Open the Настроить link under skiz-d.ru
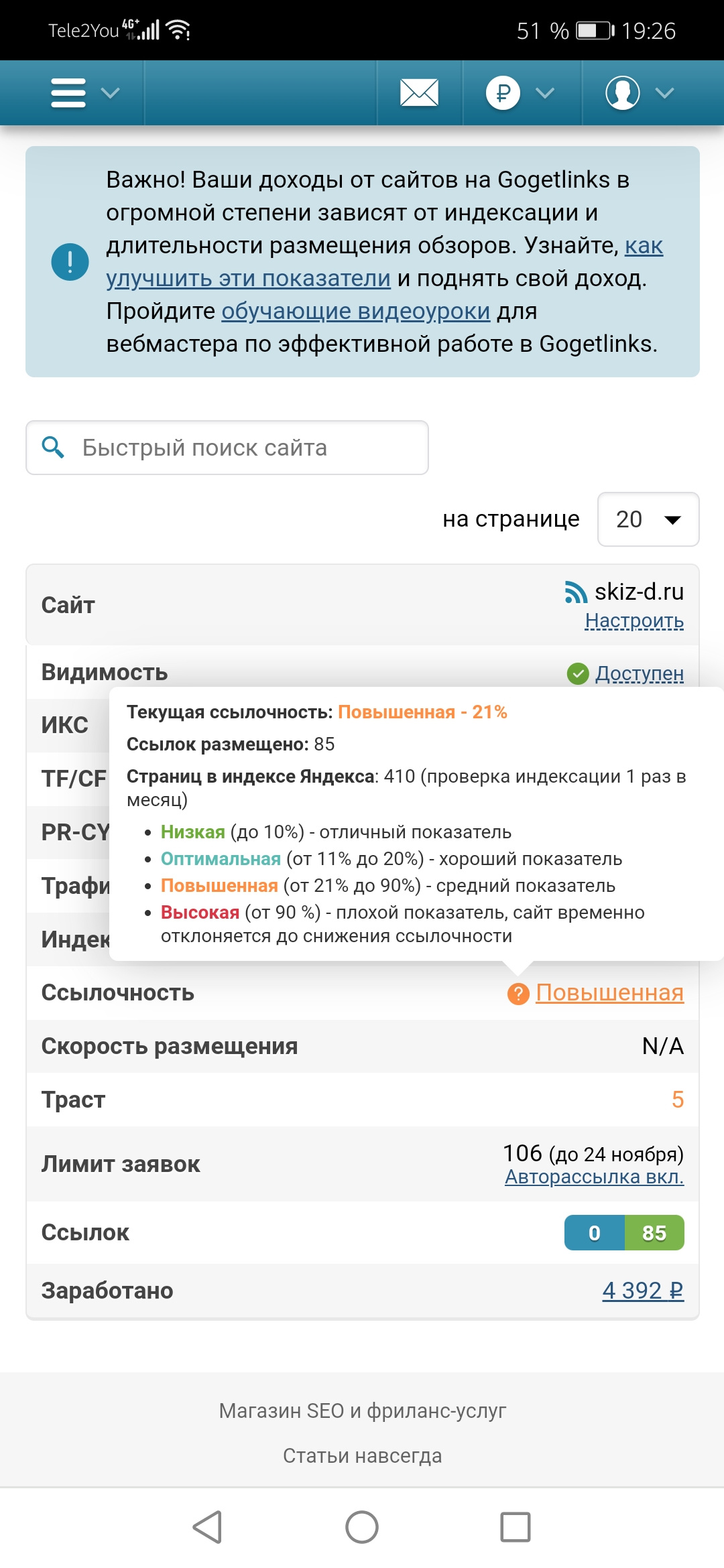The height and width of the screenshot is (1568, 724). [634, 621]
